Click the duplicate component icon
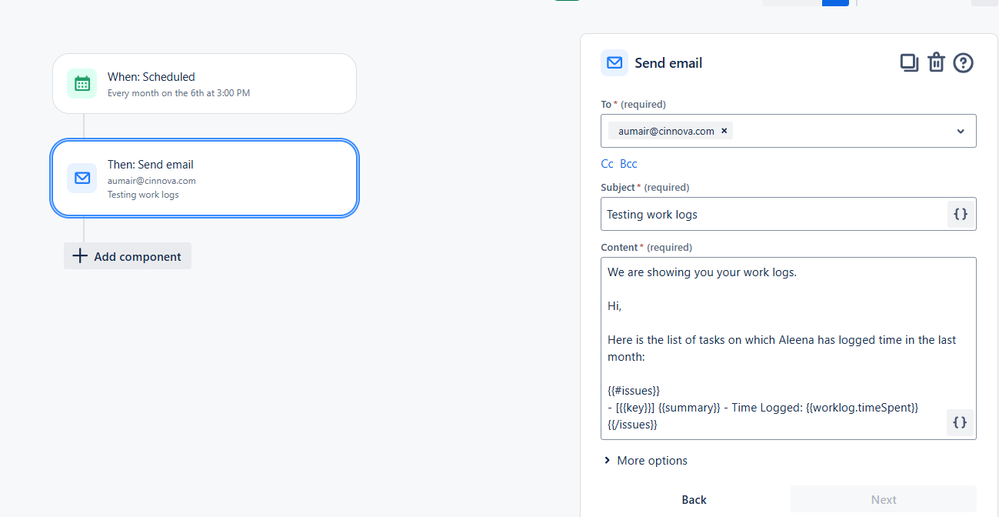 (909, 63)
